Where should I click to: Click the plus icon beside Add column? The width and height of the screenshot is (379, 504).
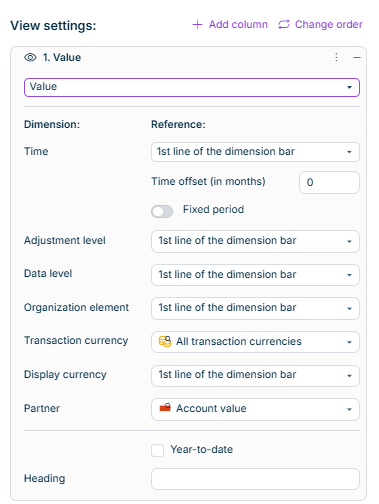(x=197, y=25)
